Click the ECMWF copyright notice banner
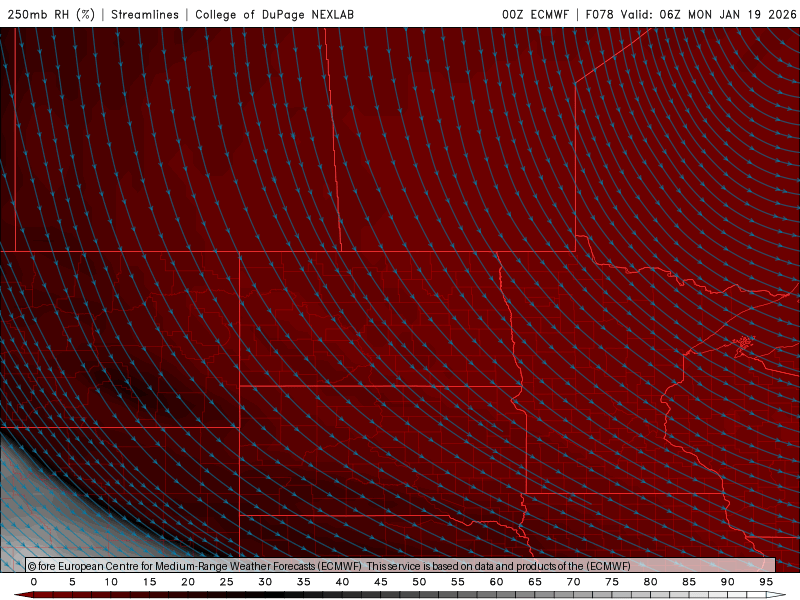Viewport: 800px width, 600px height. pyautogui.click(x=401, y=565)
